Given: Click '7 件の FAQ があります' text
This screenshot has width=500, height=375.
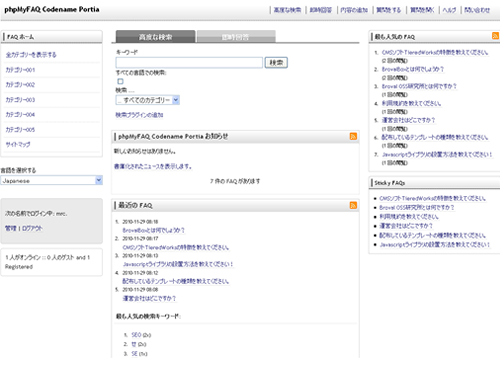Looking at the screenshot, I should (x=235, y=181).
